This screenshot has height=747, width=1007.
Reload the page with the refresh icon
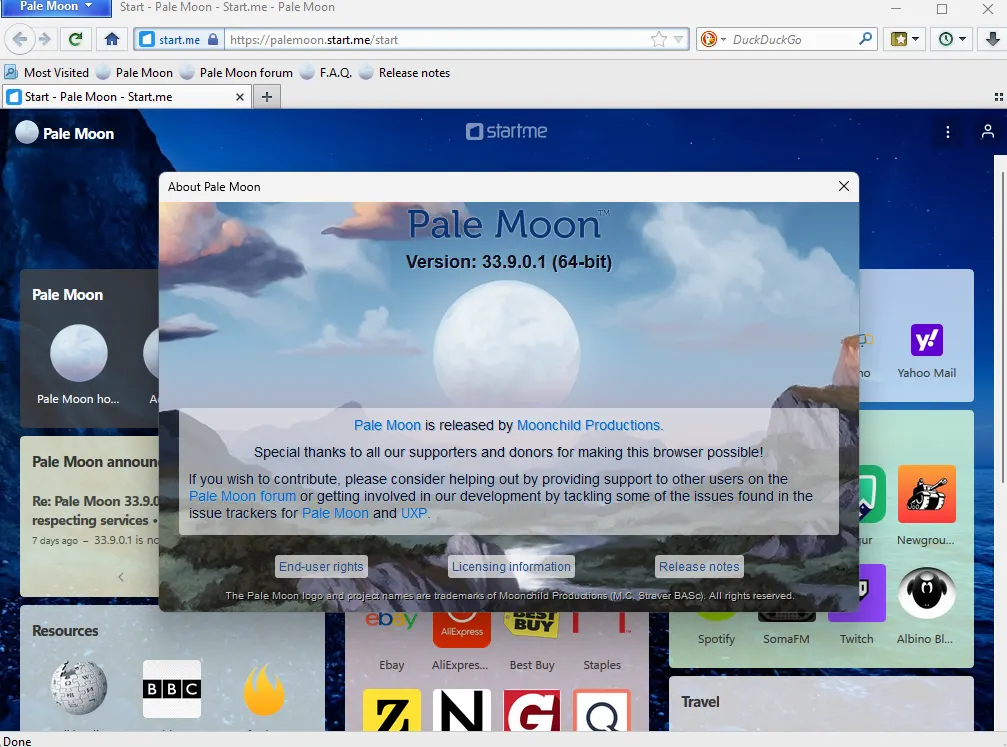75,39
